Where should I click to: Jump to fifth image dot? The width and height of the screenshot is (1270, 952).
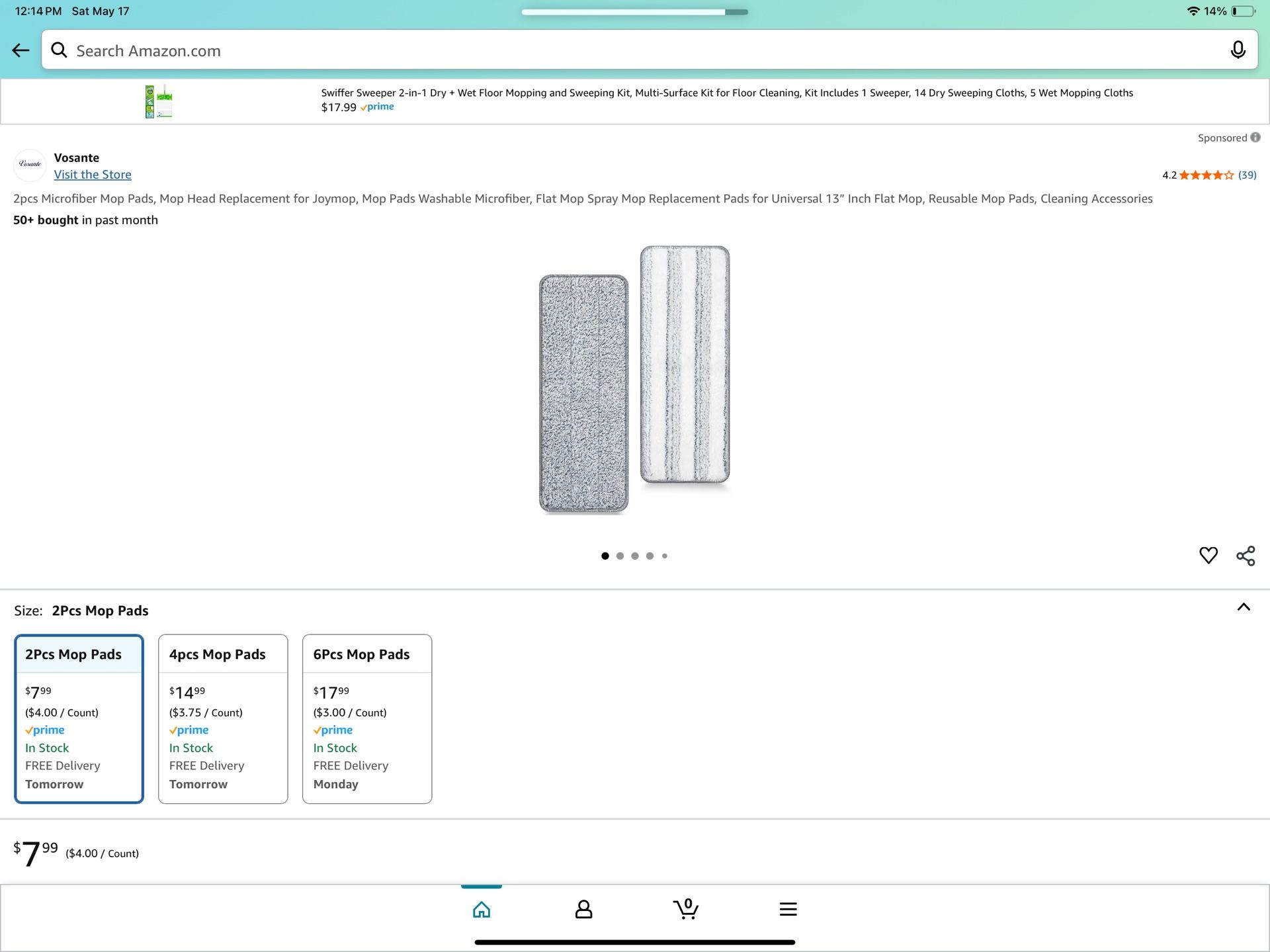tap(665, 556)
